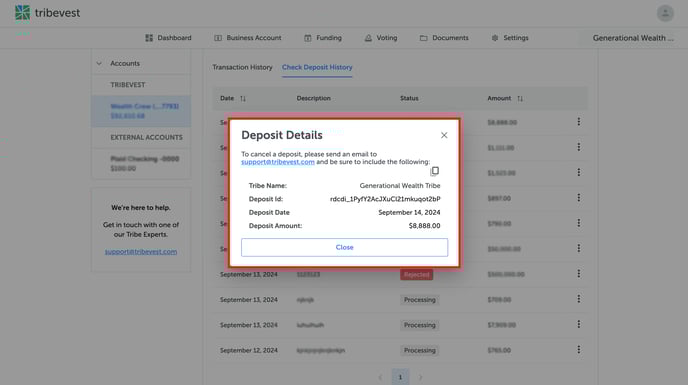The image size is (688, 385).
Task: Open the user profile avatar
Action: 665,13
